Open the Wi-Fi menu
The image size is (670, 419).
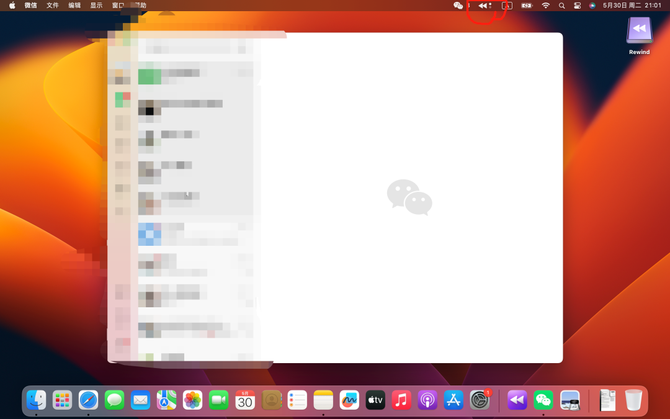546,6
